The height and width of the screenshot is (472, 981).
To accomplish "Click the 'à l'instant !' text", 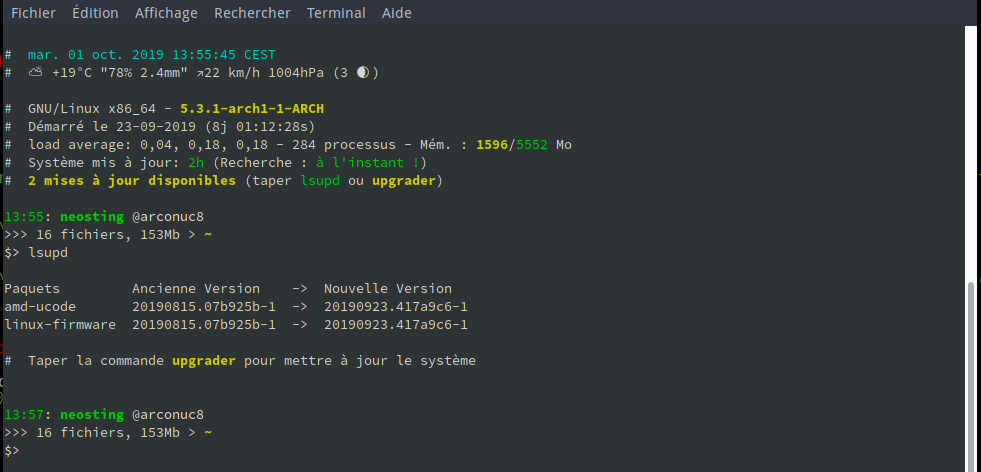I will coord(367,163).
